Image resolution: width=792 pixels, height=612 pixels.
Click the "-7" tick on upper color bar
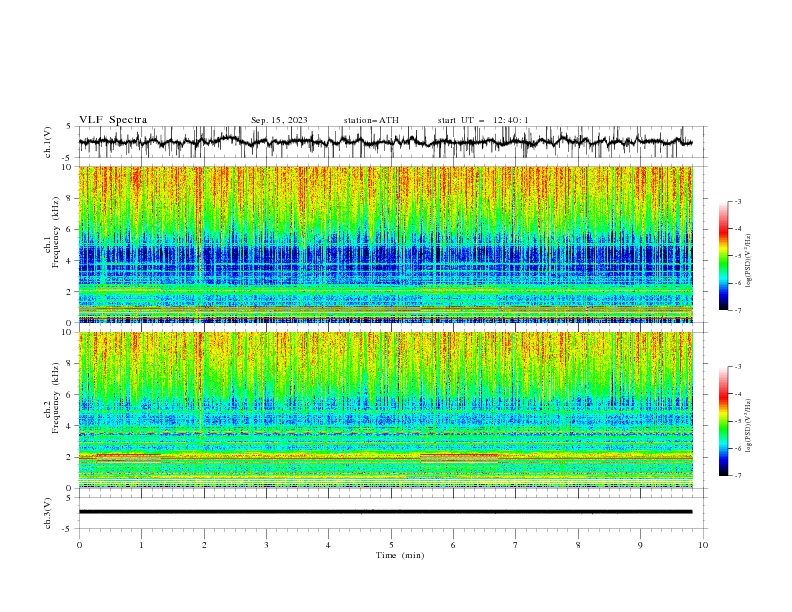[738, 310]
